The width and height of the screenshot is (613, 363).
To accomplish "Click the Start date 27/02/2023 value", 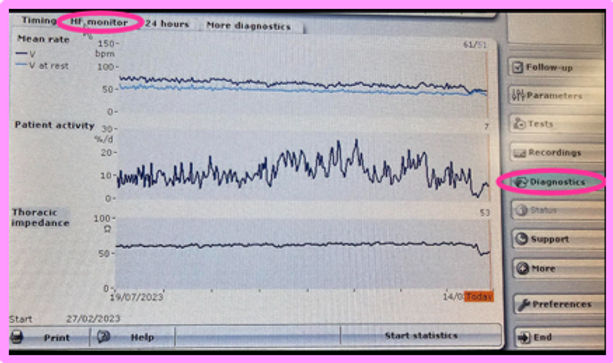I will click(93, 319).
